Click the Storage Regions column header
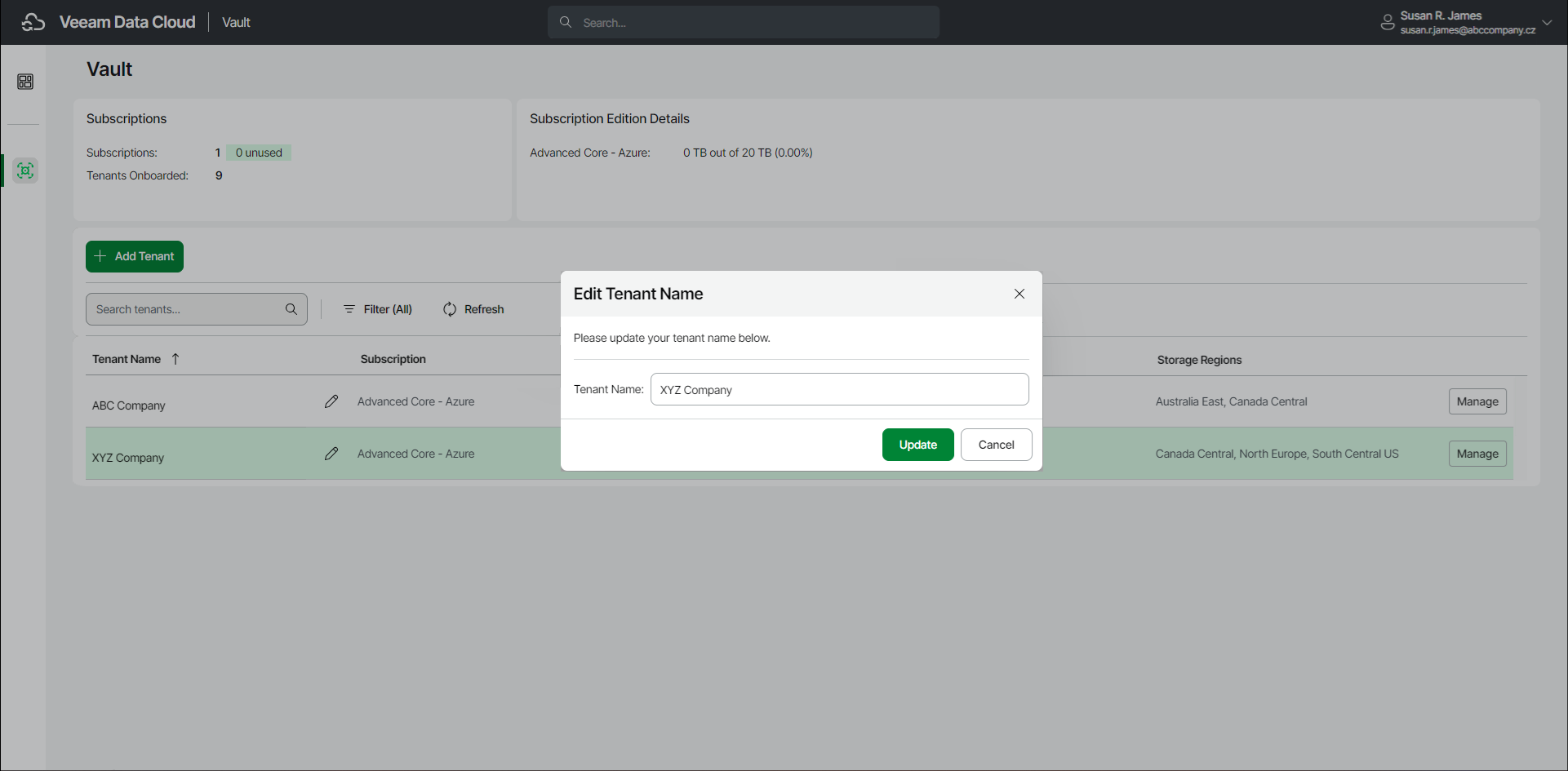This screenshot has height=771, width=1568. point(1199,360)
